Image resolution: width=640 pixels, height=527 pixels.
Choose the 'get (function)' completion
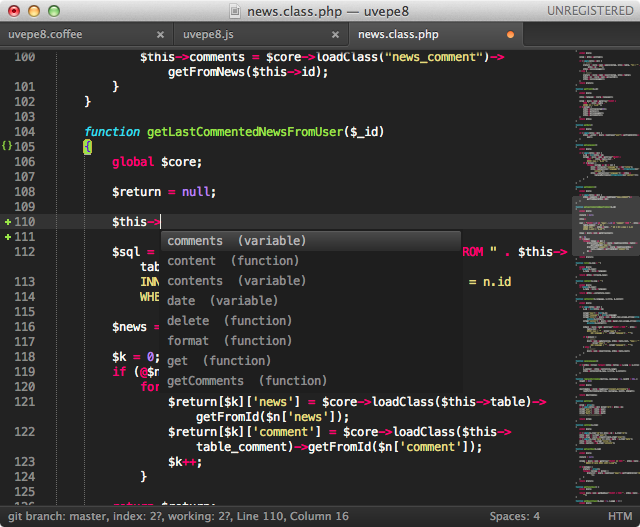pos(311,361)
